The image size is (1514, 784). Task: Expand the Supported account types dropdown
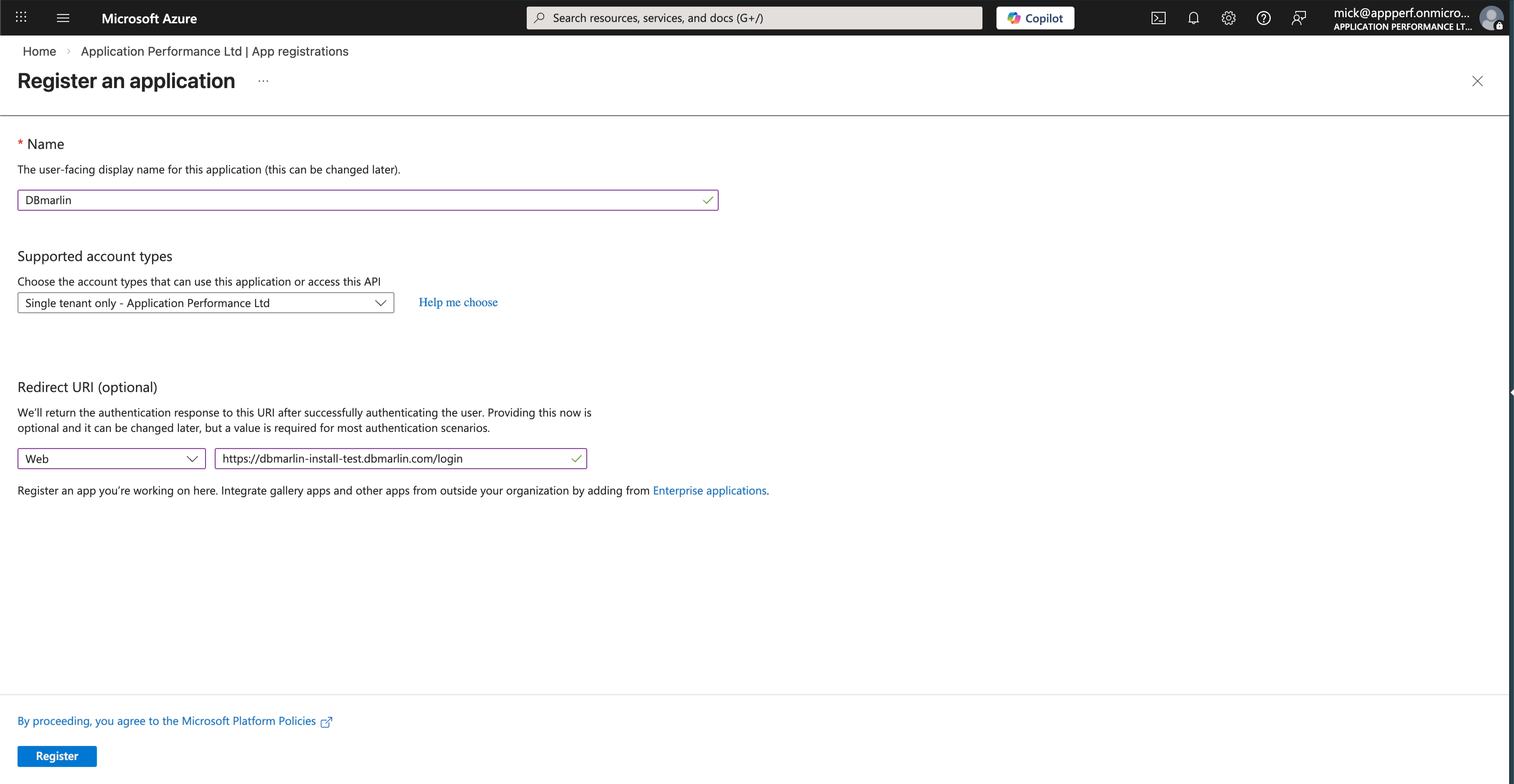click(x=206, y=303)
